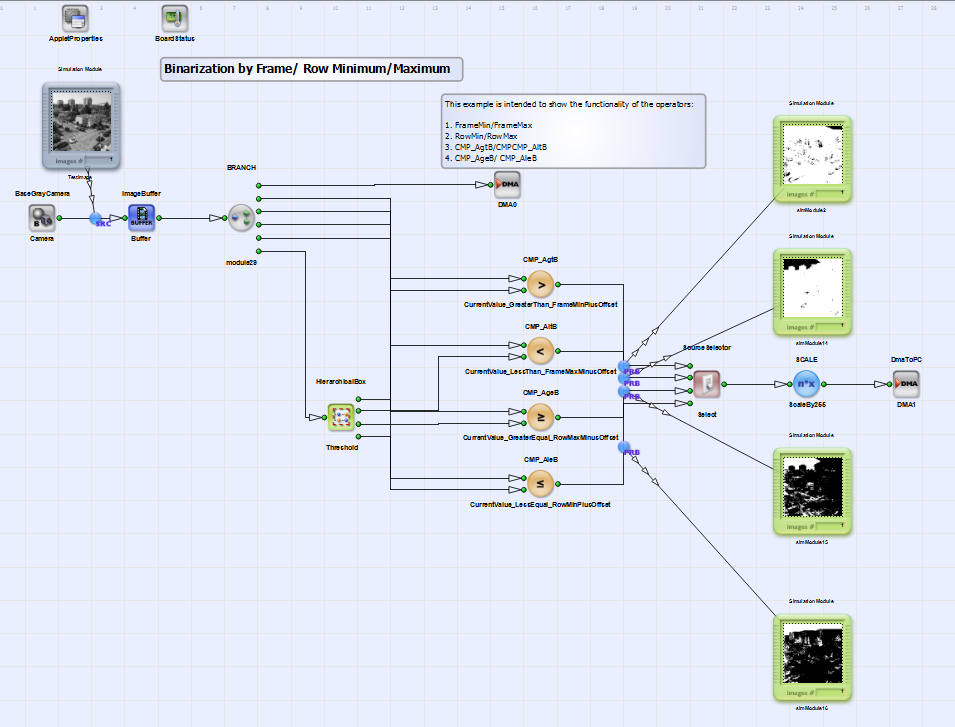Select the SCALE ScaleBy255 operator
Viewport: 955px width, 727px height.
click(x=806, y=384)
